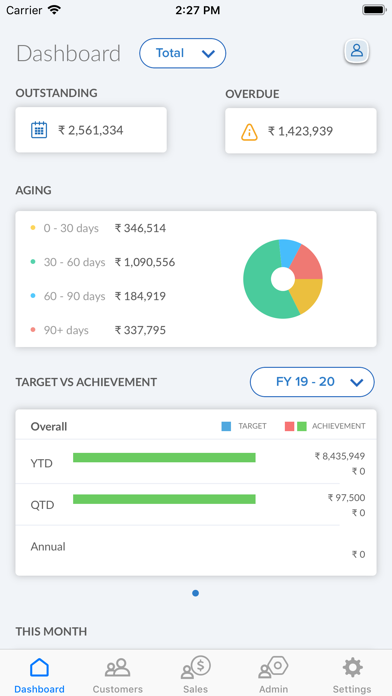The width and height of the screenshot is (392, 696).
Task: Click the ₹ 97,500 QTD value
Action: (346, 498)
